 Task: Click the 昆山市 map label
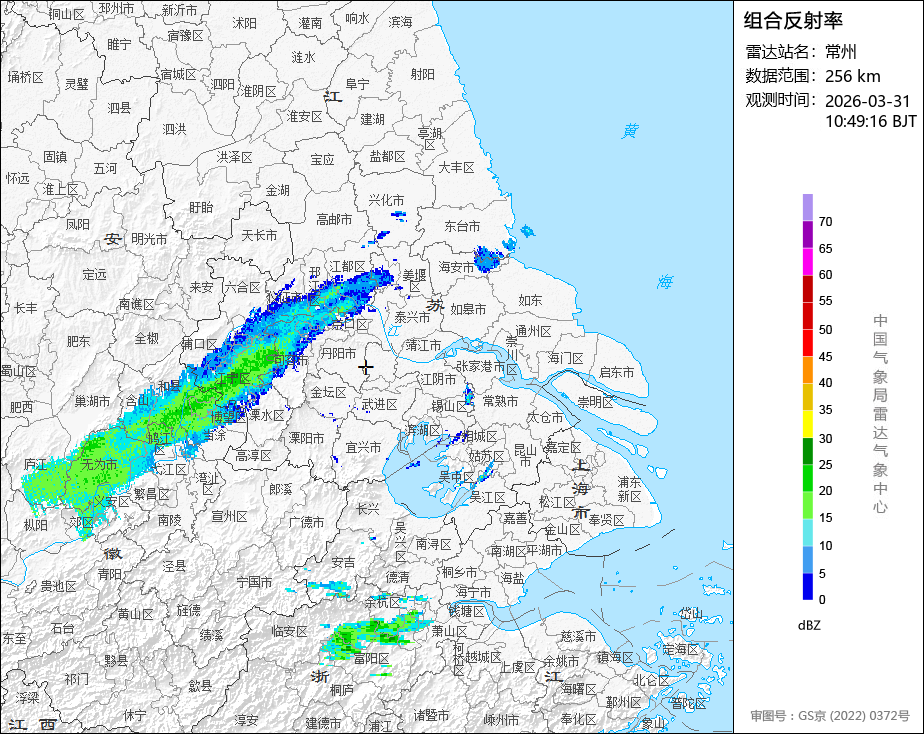525,455
